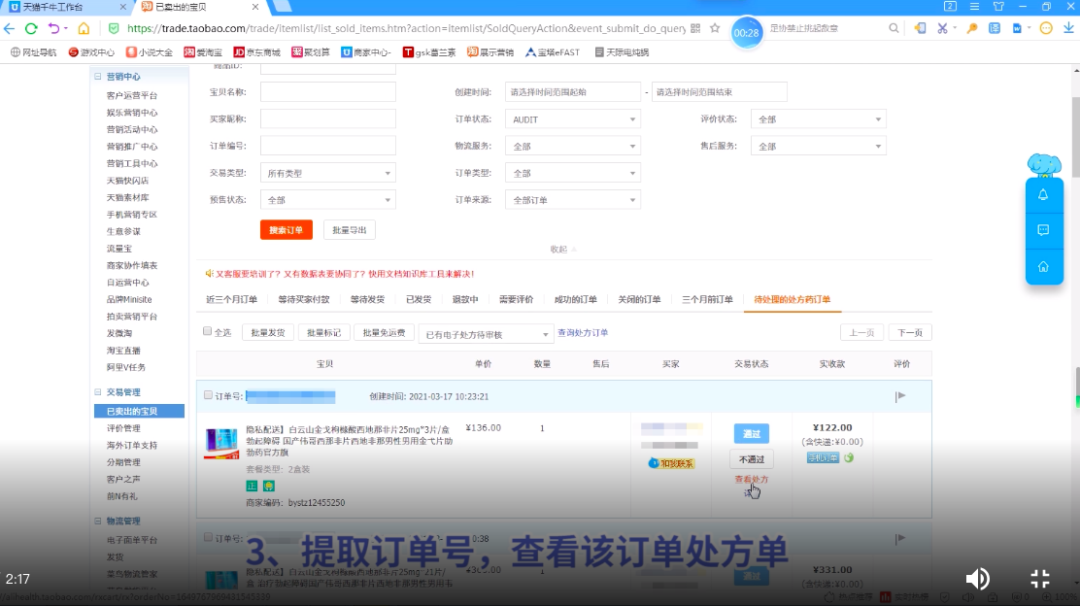The height and width of the screenshot is (606, 1080).
Task: Open the browser home page icon
Action: 83,28
